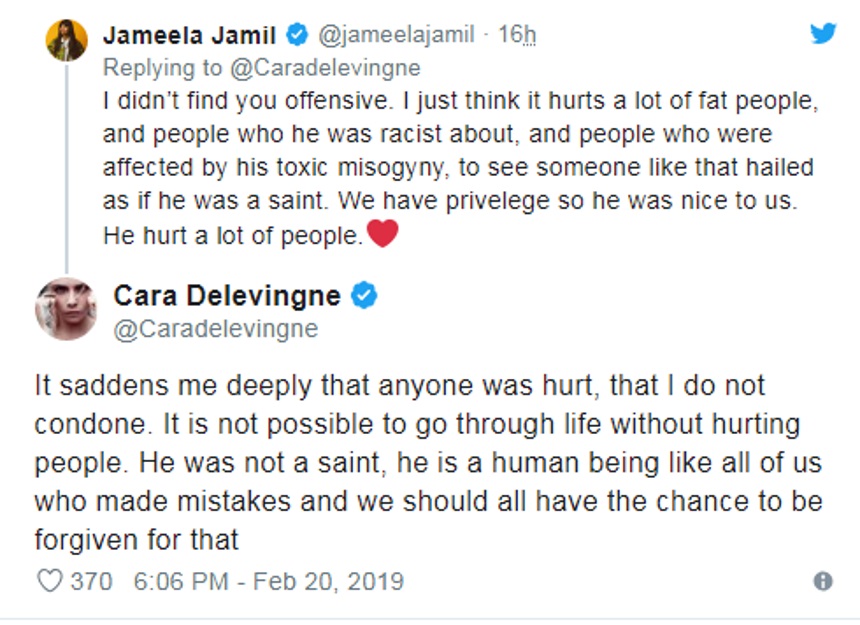Visit the @jameelajamil handle link
This screenshot has width=860, height=625.
[x=396, y=36]
